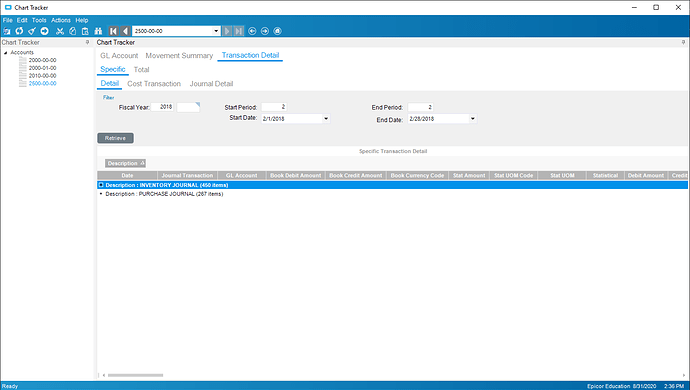Click the Debit Amount column header
Screen dimensions: 690x390
[646, 175]
